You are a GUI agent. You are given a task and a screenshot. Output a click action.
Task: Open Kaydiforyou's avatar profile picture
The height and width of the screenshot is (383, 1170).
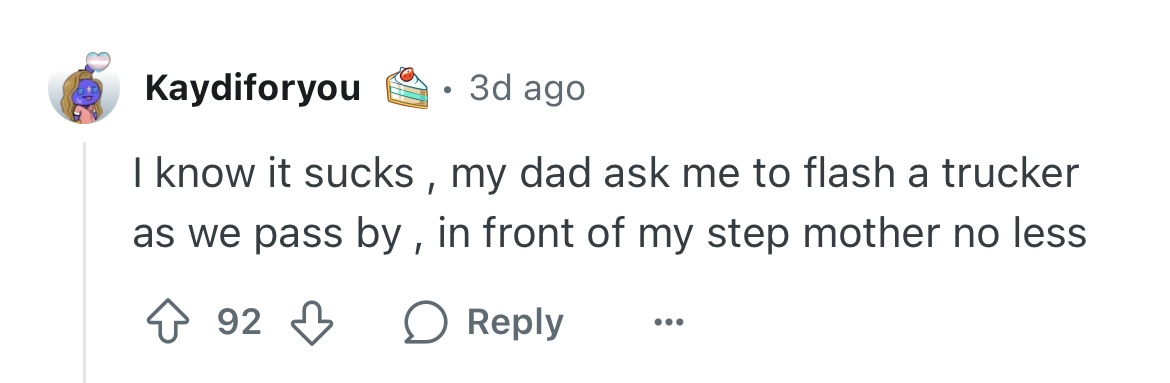(x=84, y=90)
